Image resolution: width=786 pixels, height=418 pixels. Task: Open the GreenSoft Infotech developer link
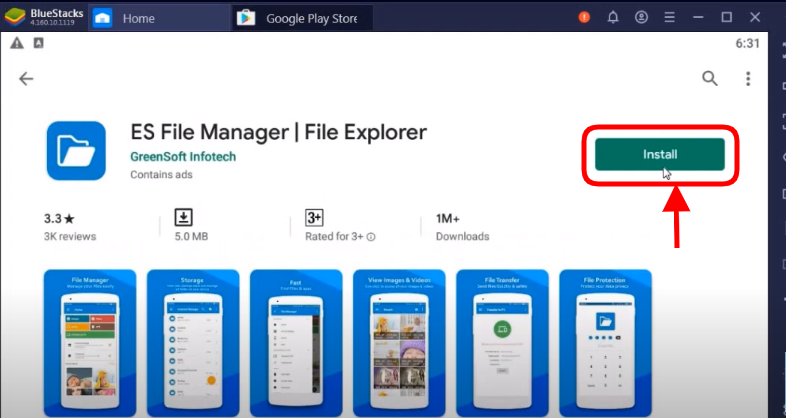coord(183,156)
